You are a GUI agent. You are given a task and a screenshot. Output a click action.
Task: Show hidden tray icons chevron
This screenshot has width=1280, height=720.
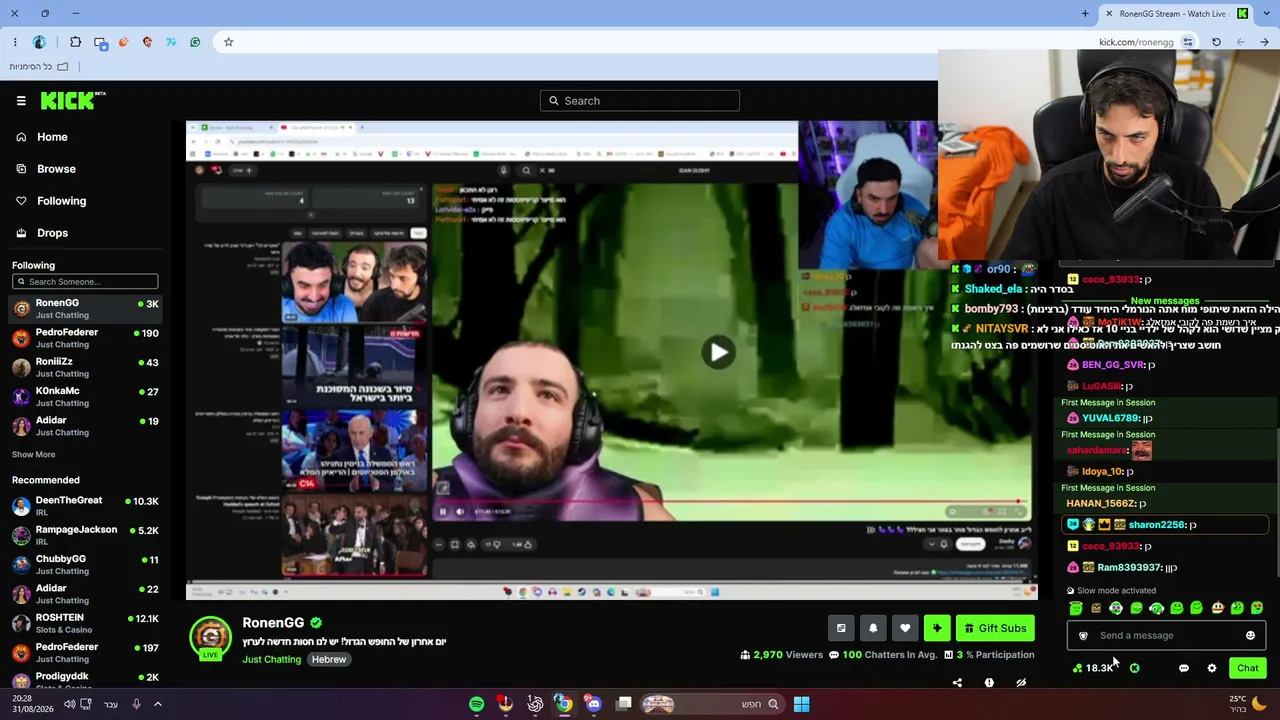[x=157, y=704]
